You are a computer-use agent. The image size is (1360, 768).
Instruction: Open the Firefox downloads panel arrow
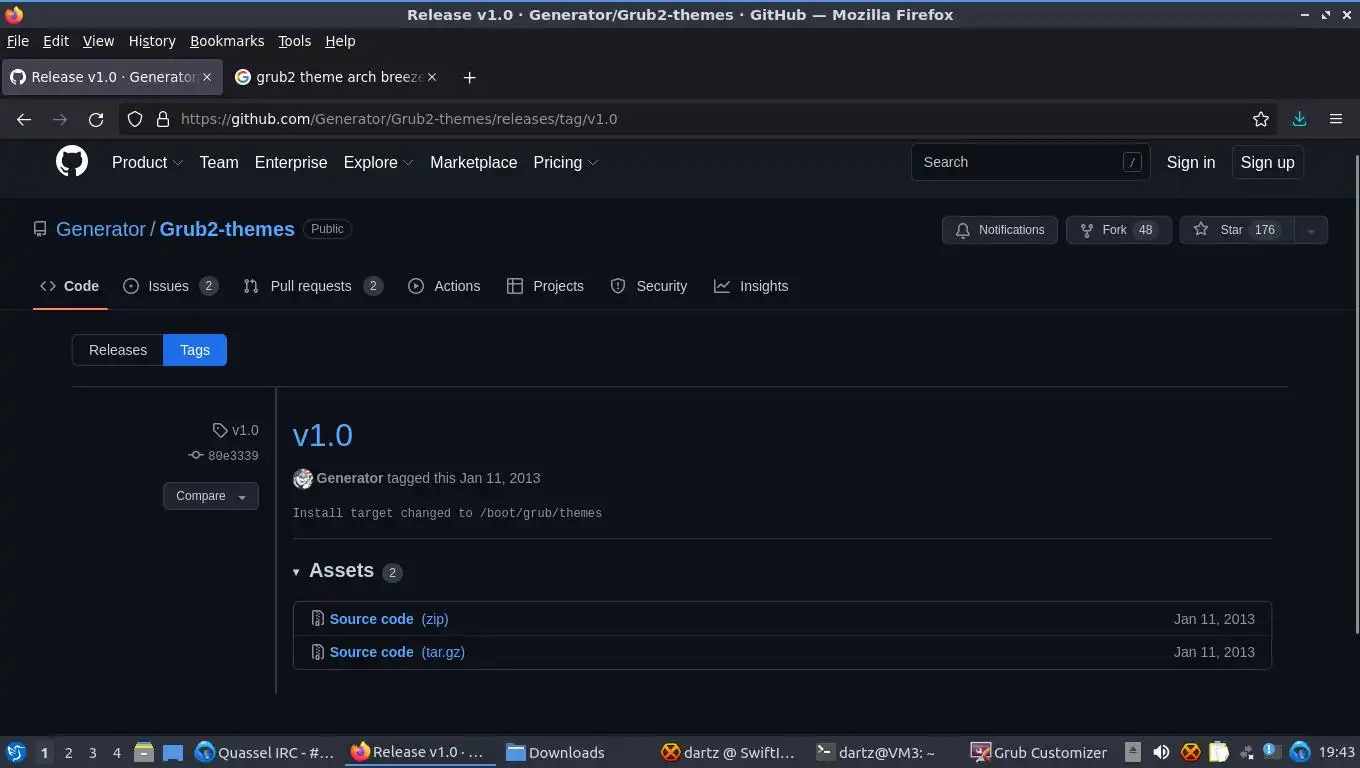coord(1299,119)
